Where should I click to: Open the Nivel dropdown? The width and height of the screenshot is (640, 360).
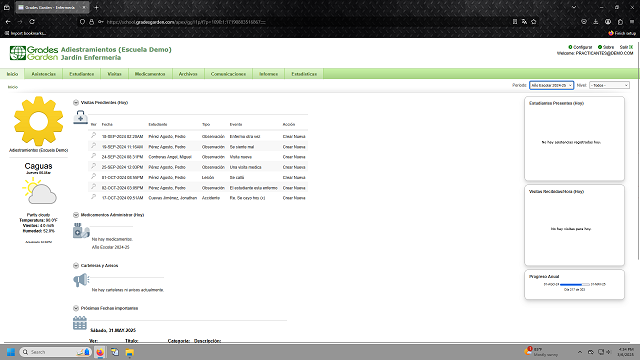(609, 85)
